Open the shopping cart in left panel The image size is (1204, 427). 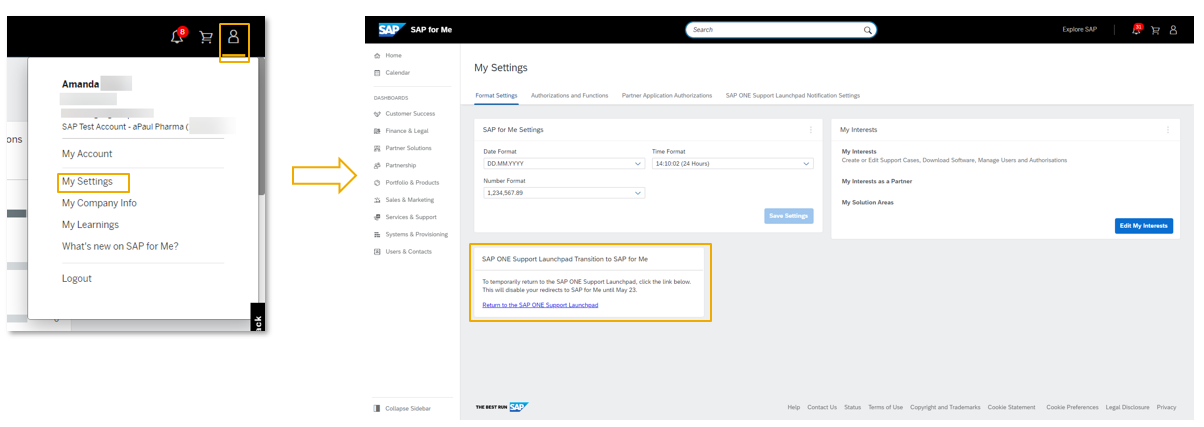coord(206,38)
